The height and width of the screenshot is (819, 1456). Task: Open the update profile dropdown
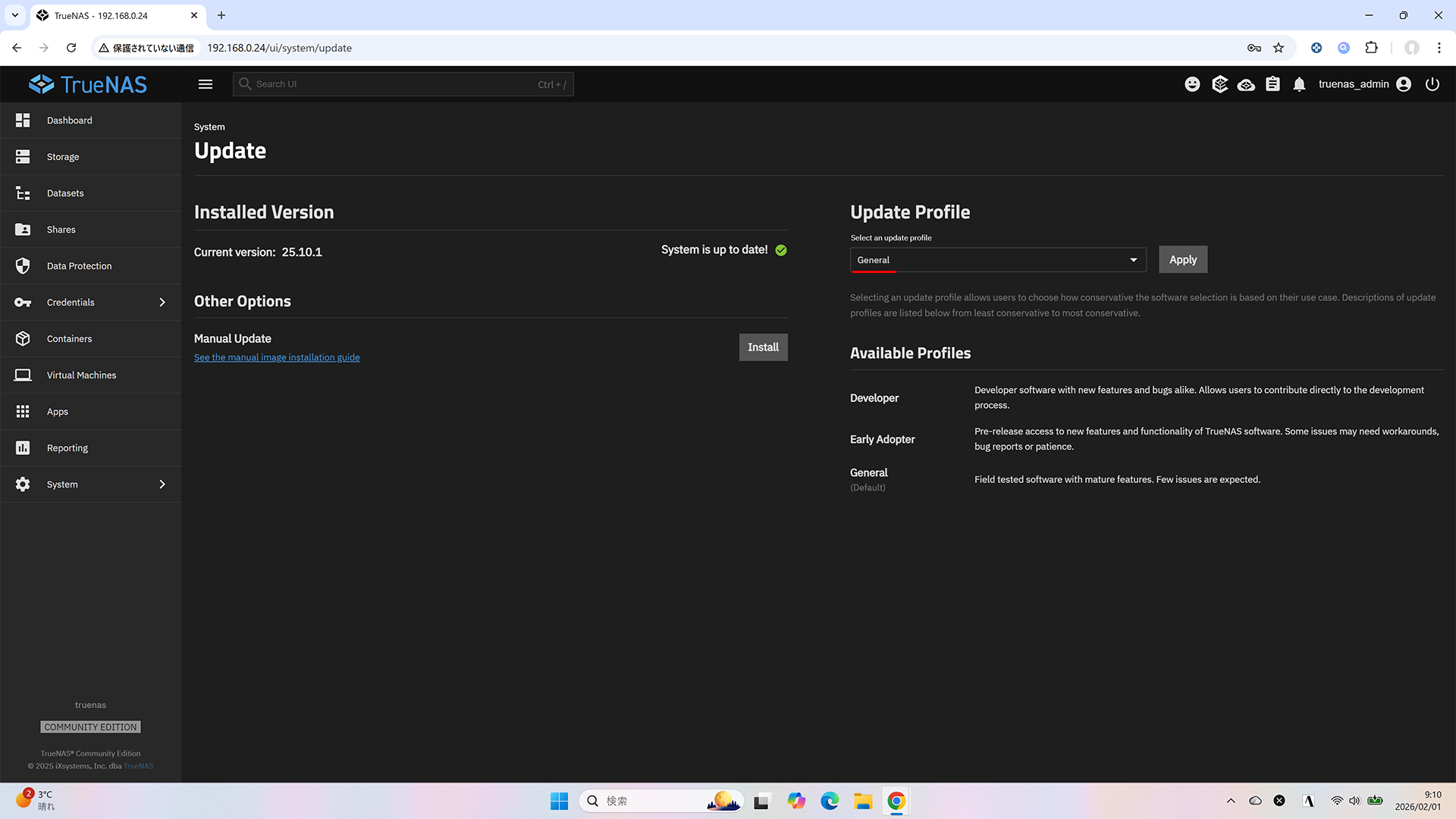tap(997, 260)
